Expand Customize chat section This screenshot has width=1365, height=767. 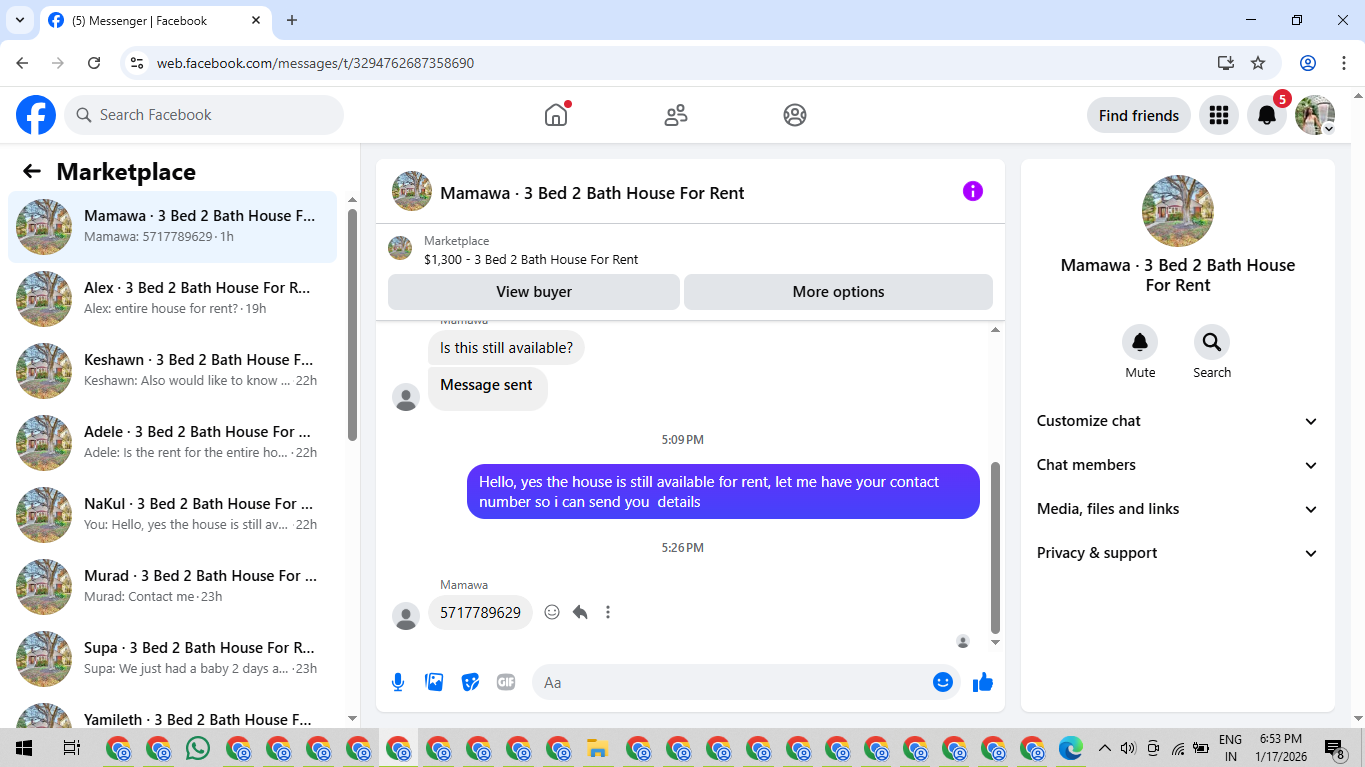1178,421
